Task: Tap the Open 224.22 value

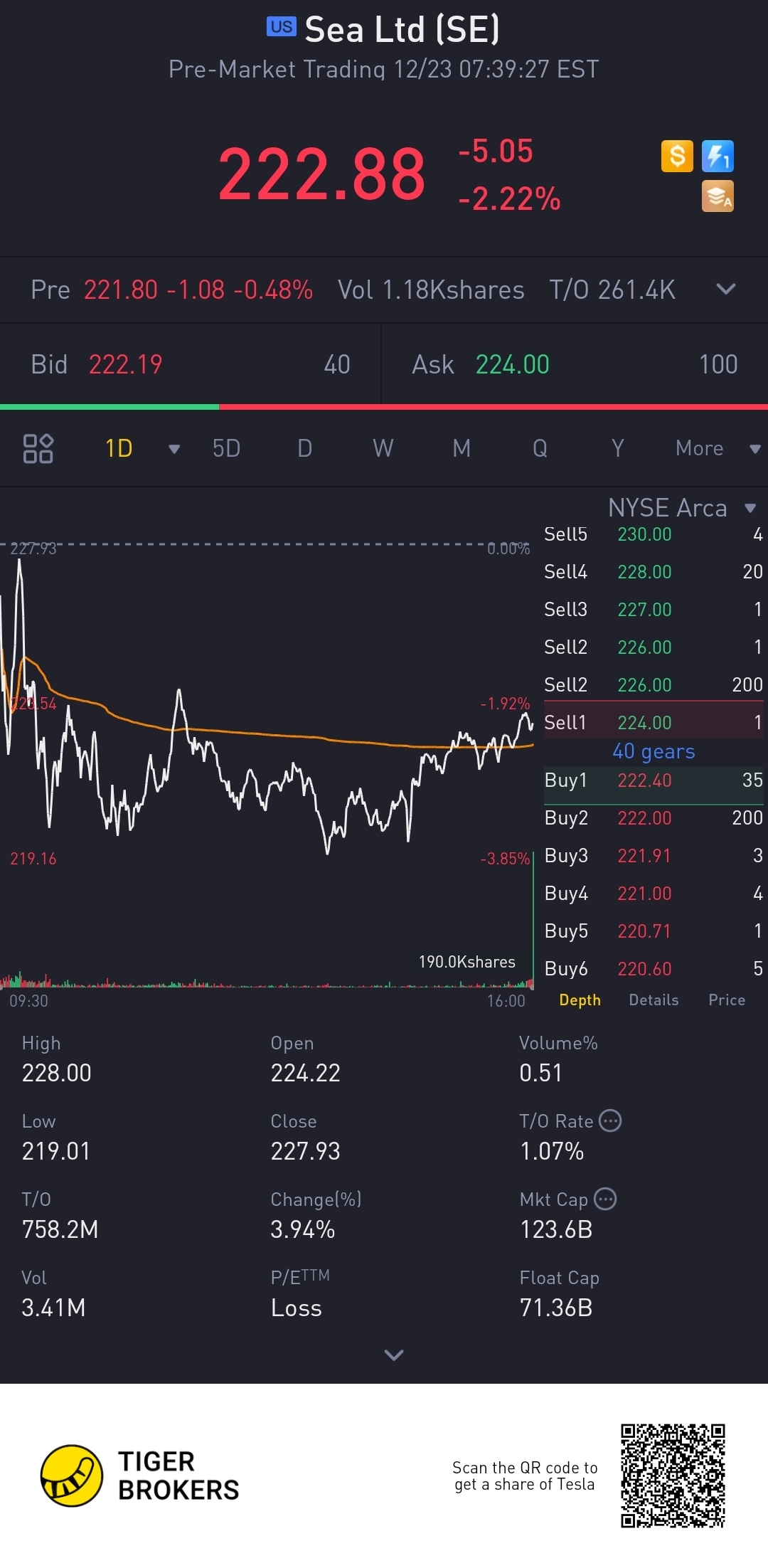Action: [305, 1073]
